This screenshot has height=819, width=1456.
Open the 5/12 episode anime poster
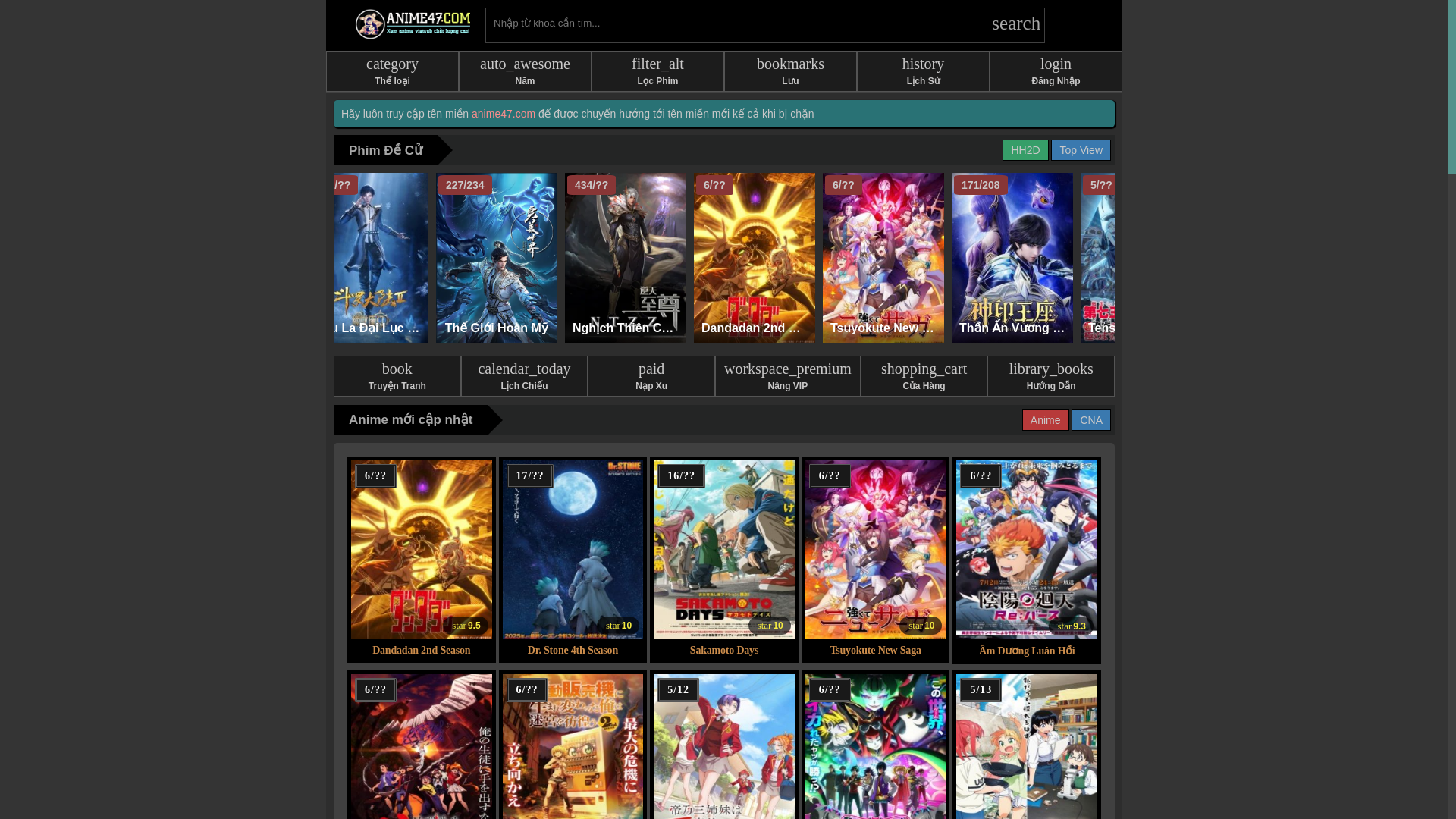click(x=724, y=746)
